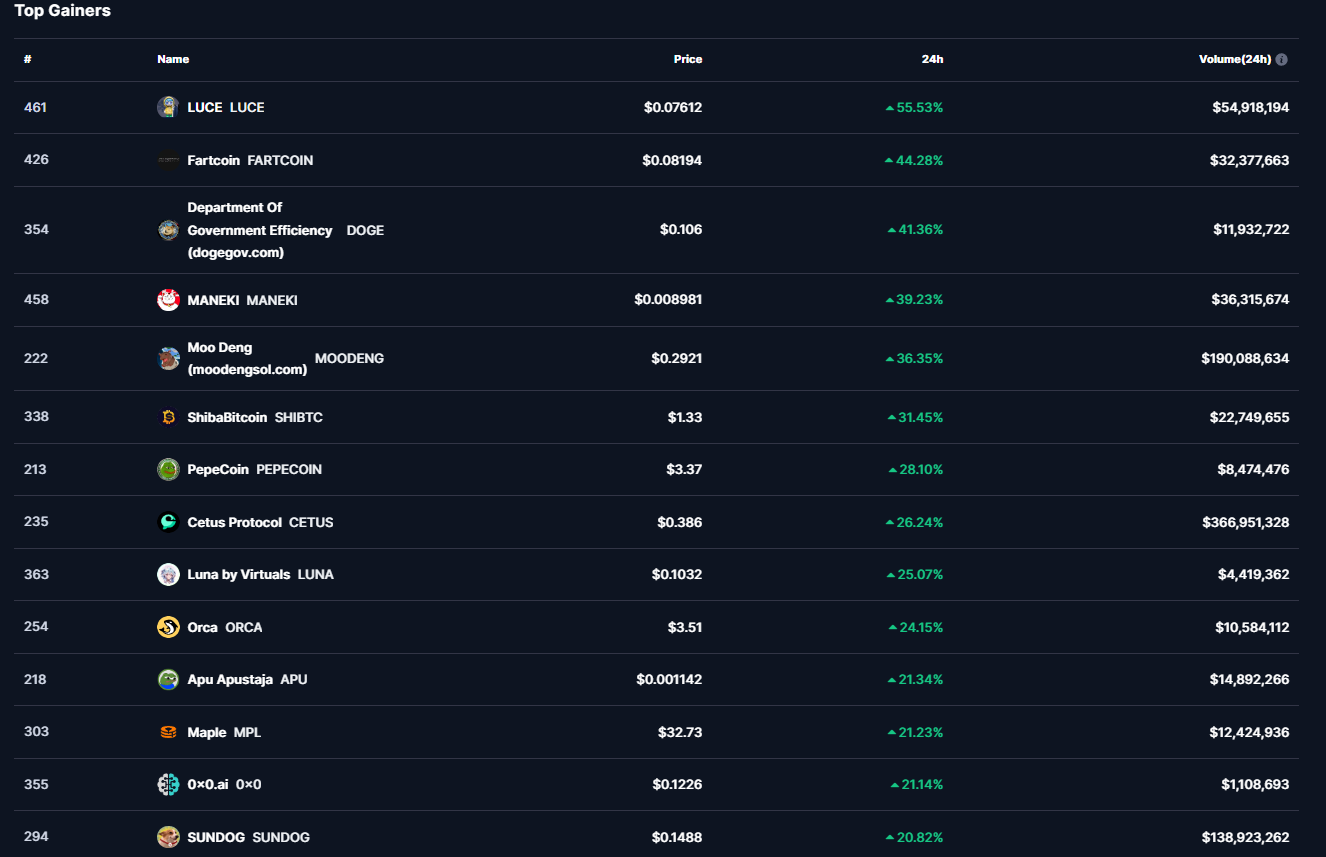
Task: Sort by Name column header
Action: tap(173, 59)
